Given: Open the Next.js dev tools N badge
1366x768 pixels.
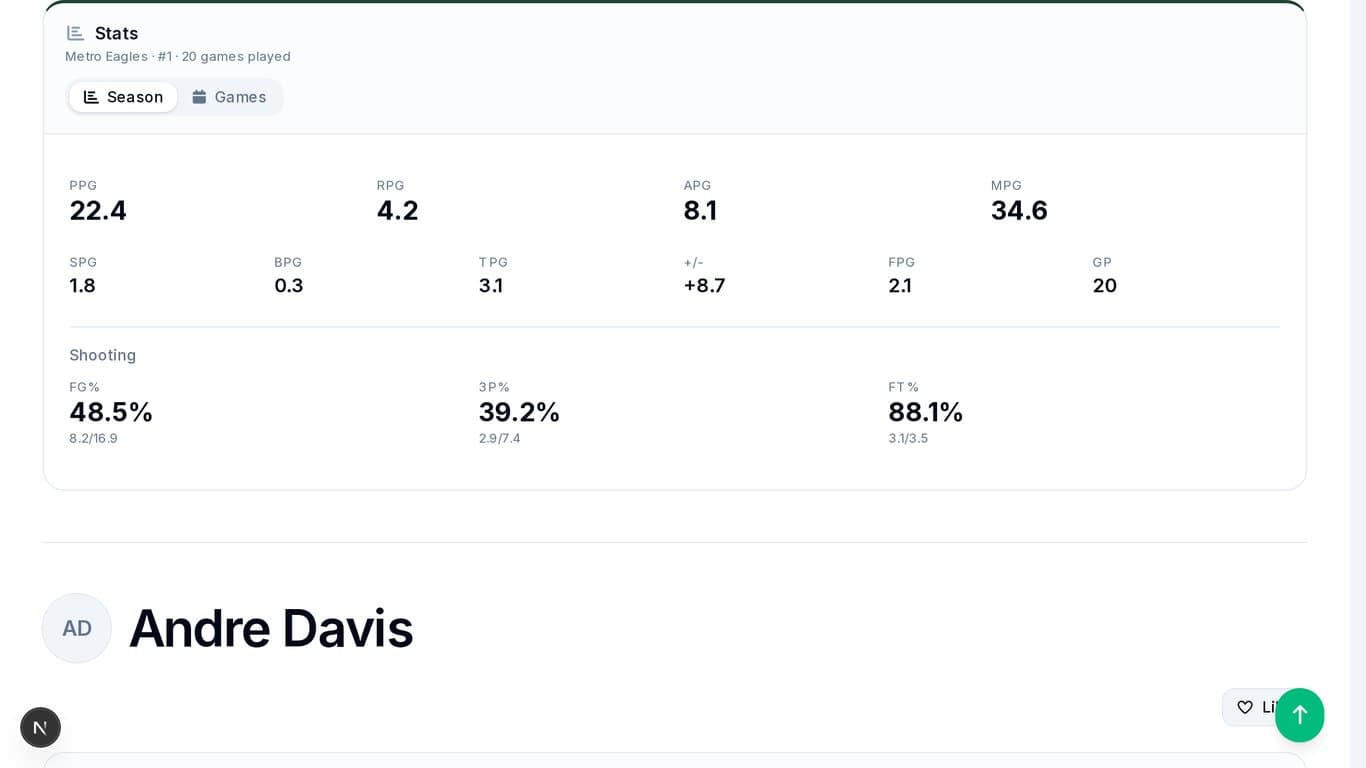Looking at the screenshot, I should [x=41, y=727].
